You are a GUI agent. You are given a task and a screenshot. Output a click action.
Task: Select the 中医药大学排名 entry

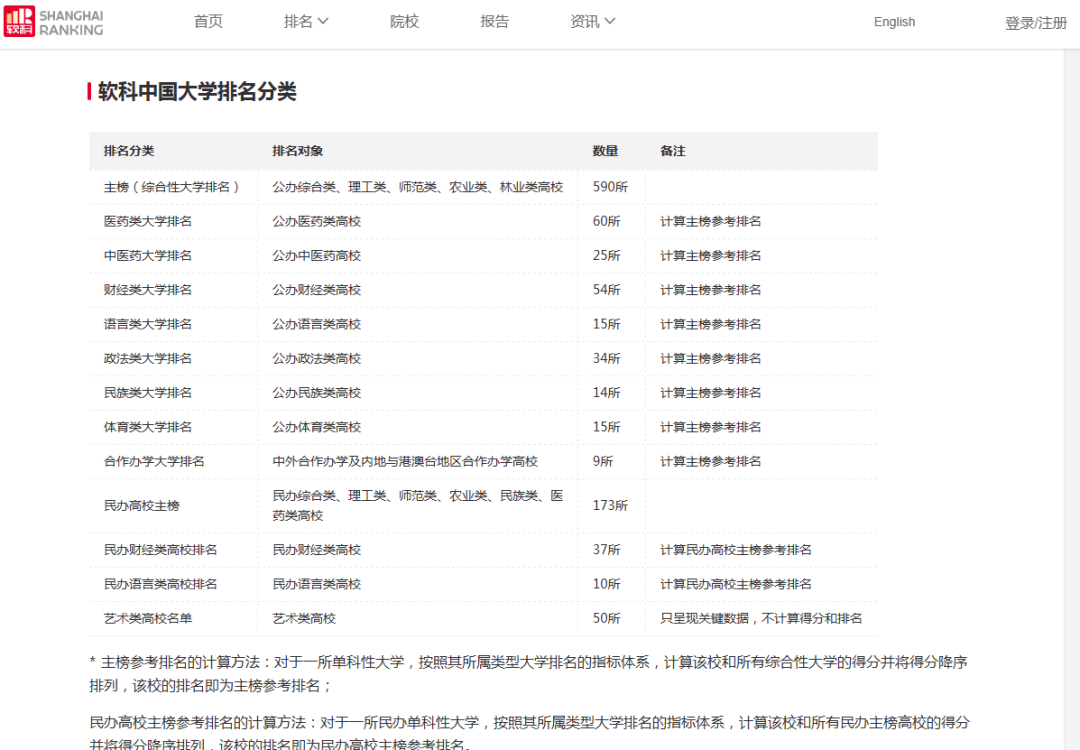[148, 255]
